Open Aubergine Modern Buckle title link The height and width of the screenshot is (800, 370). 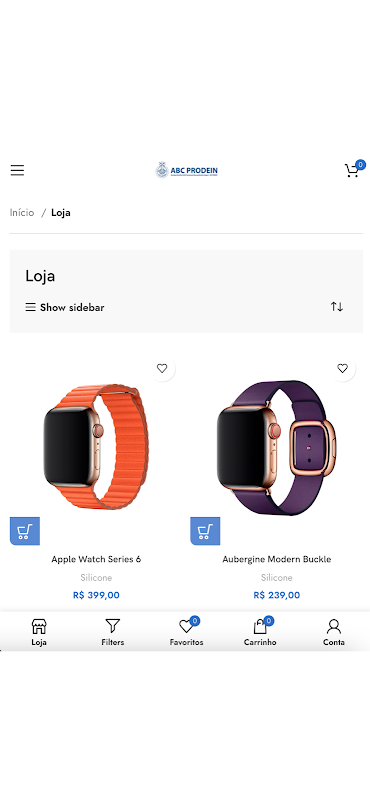pyautogui.click(x=277, y=559)
